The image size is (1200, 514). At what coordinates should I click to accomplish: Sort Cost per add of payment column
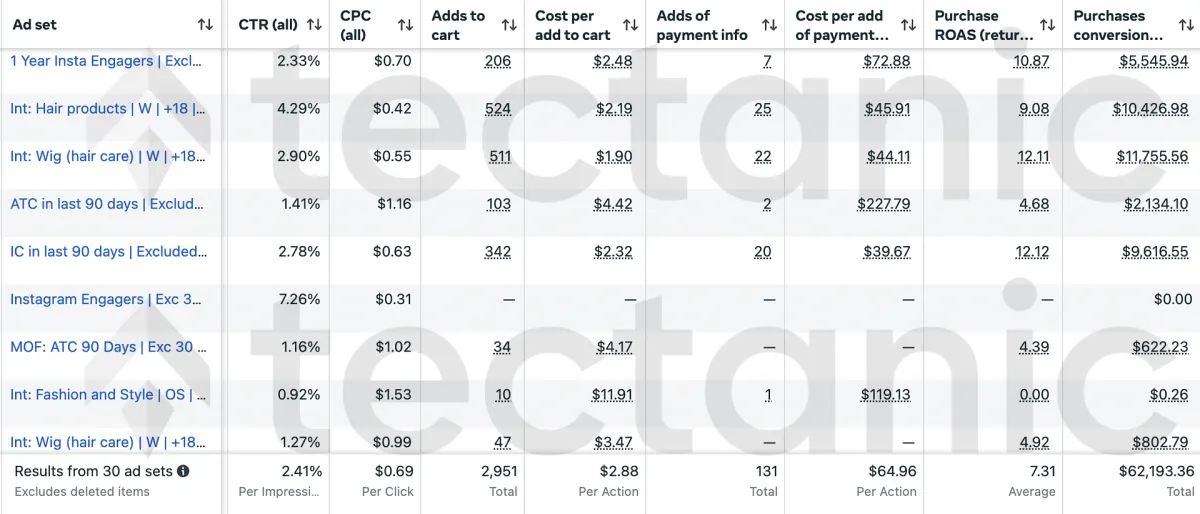[908, 25]
